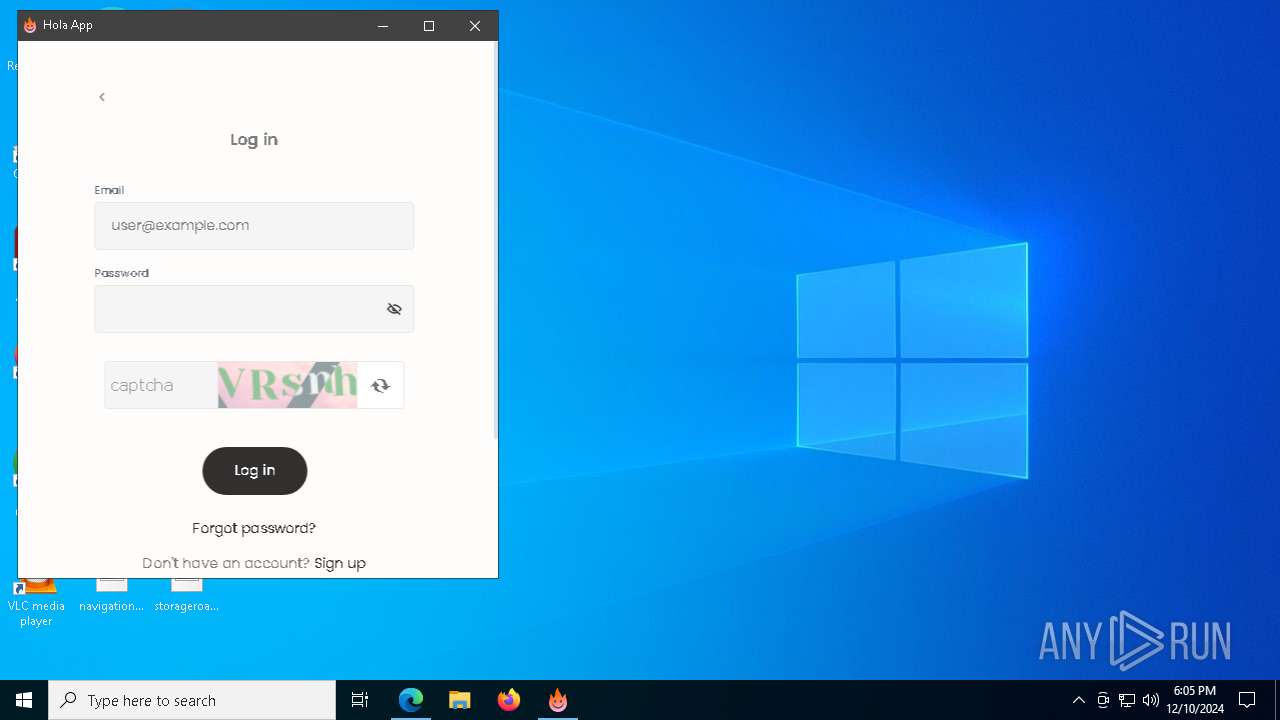Click the meet-now tray icon
Viewport: 1280px width, 720px height.
click(x=1103, y=700)
